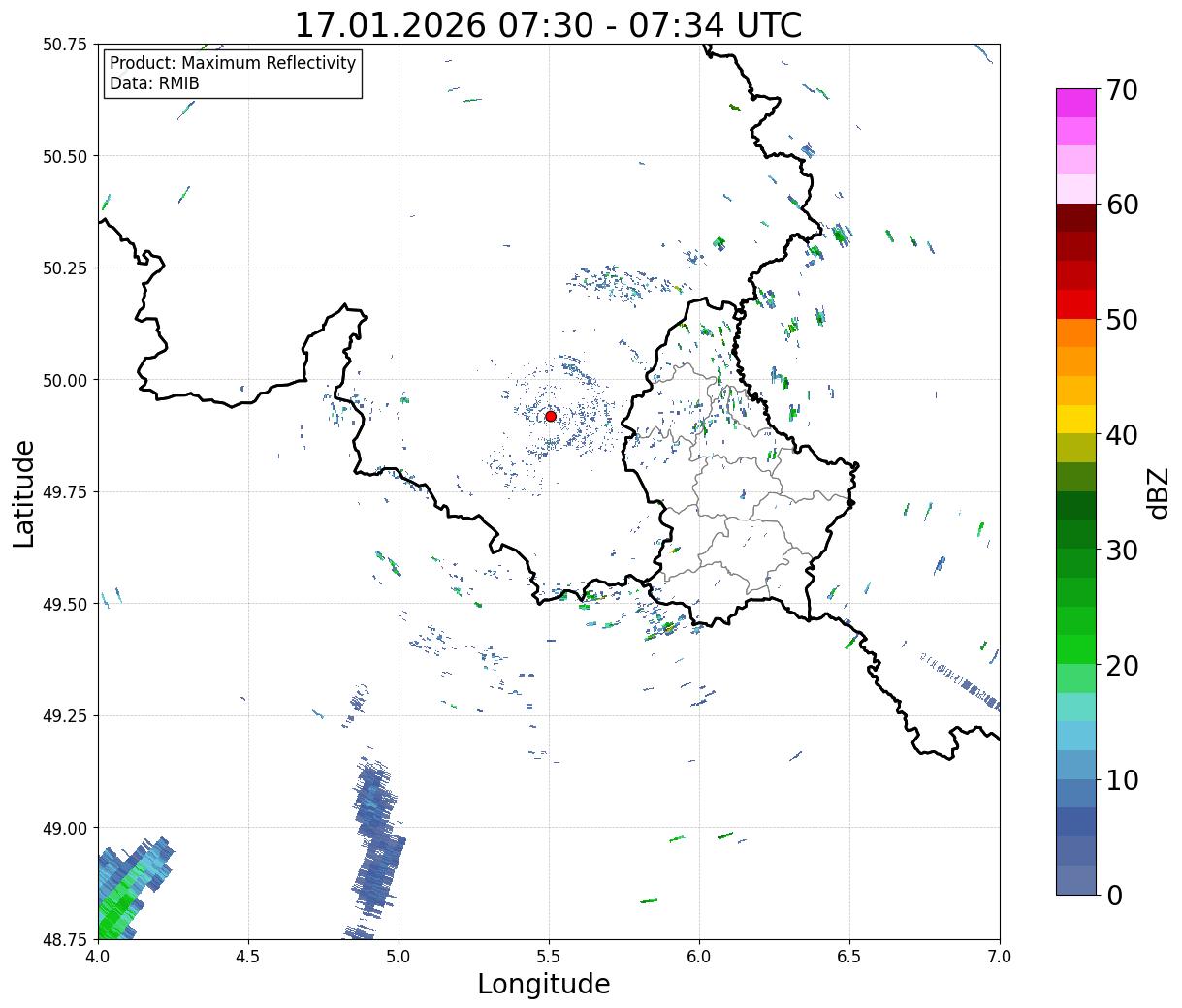Click longitude tick label 4.5
The image size is (1182, 1008).
tap(247, 956)
